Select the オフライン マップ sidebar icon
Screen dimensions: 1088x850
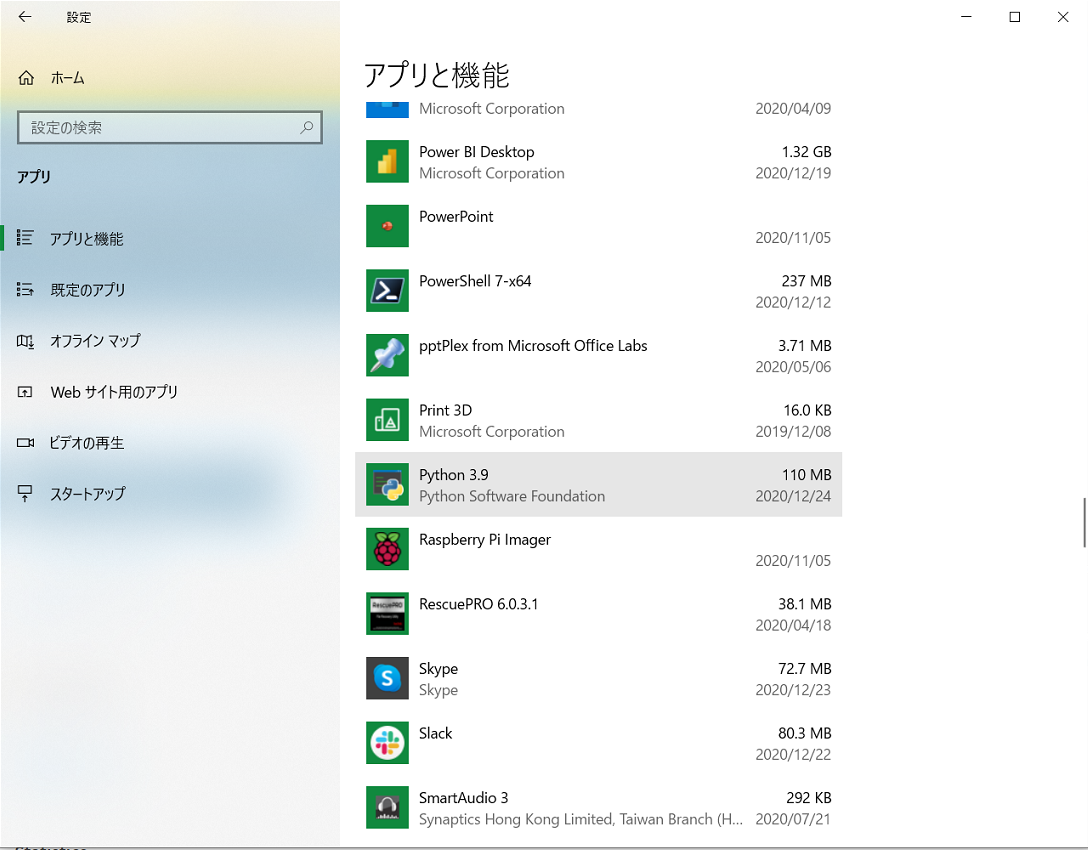25,341
